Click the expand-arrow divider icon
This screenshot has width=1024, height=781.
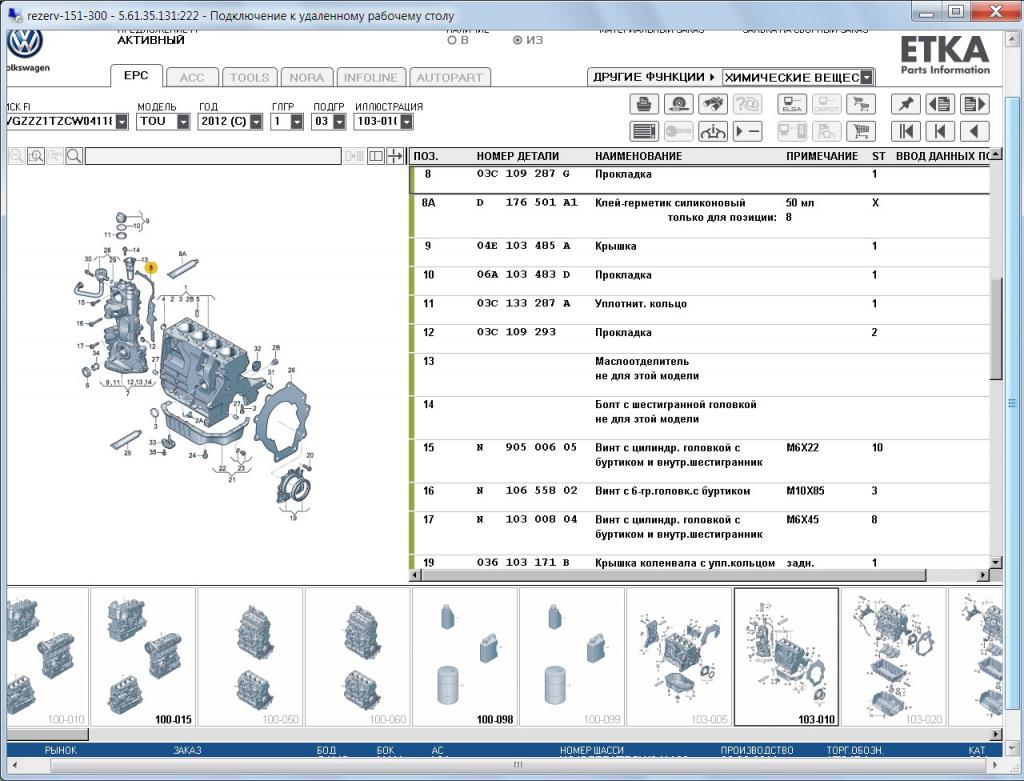394,156
